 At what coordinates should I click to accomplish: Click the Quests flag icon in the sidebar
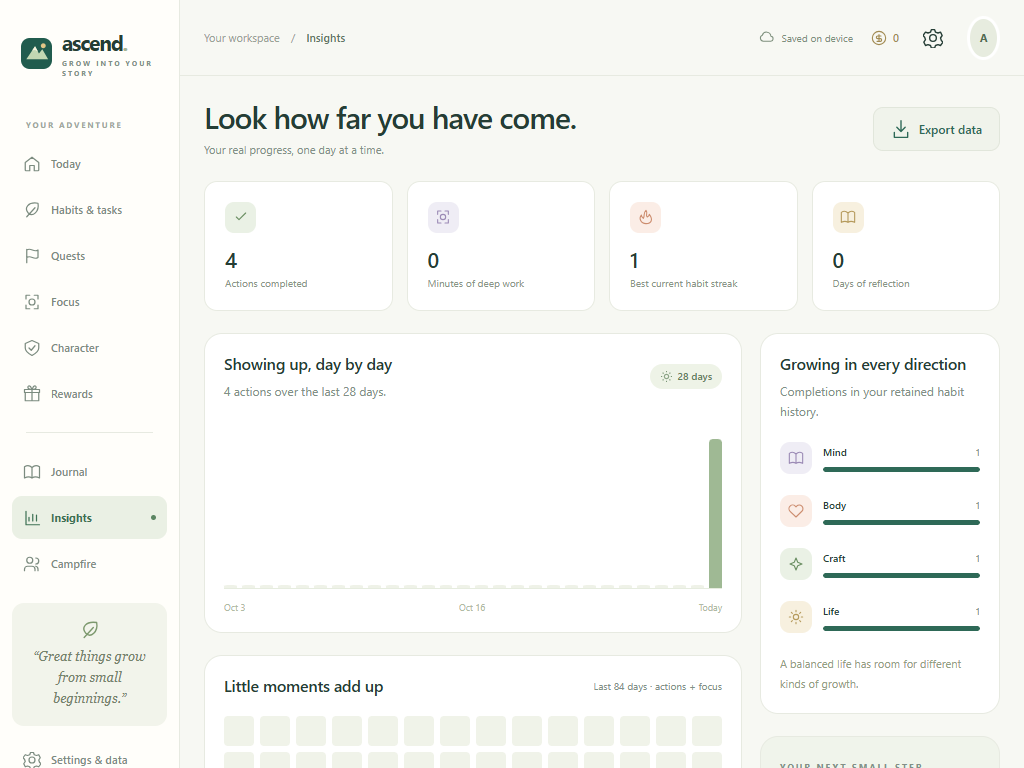click(32, 256)
